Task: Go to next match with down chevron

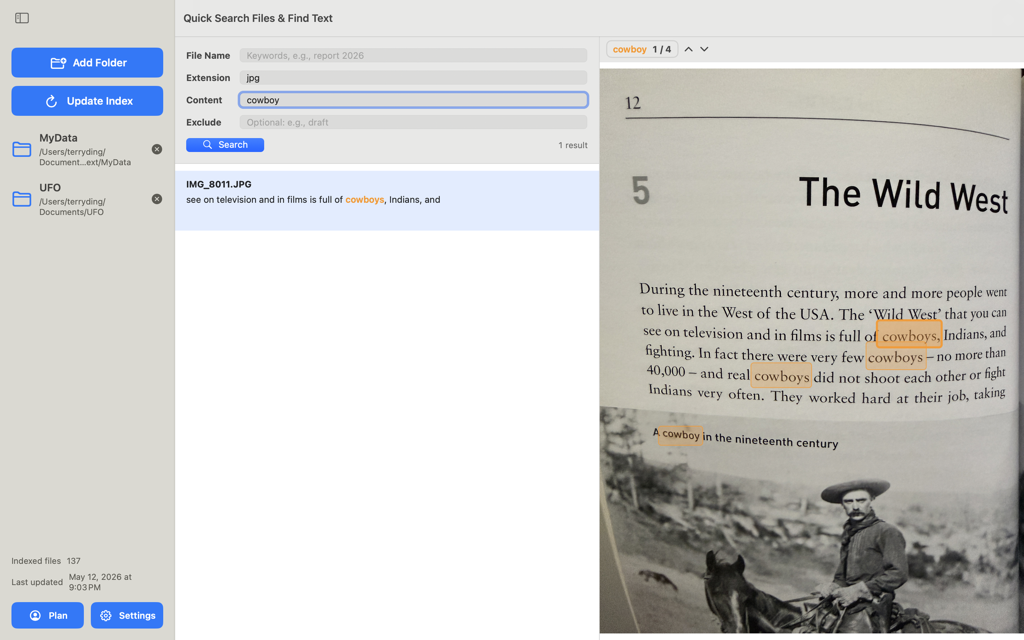Action: coord(704,49)
